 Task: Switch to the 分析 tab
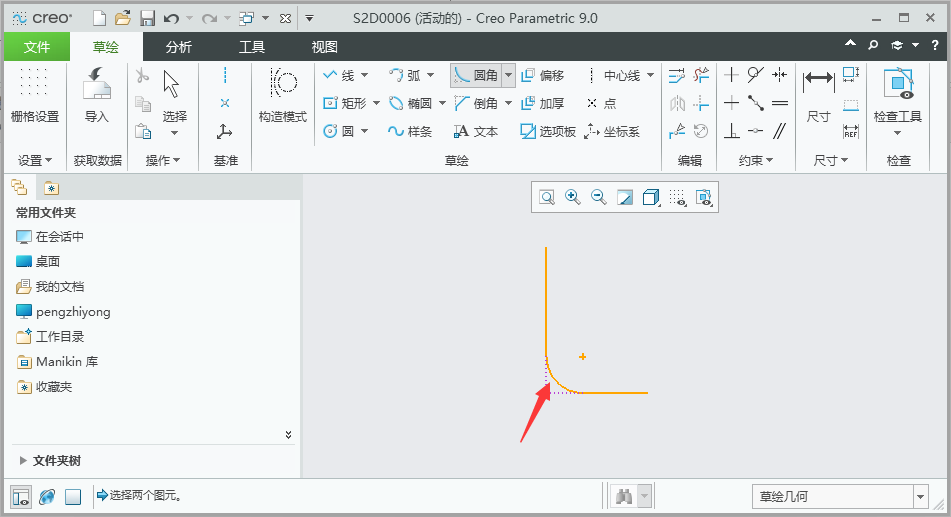(x=179, y=47)
